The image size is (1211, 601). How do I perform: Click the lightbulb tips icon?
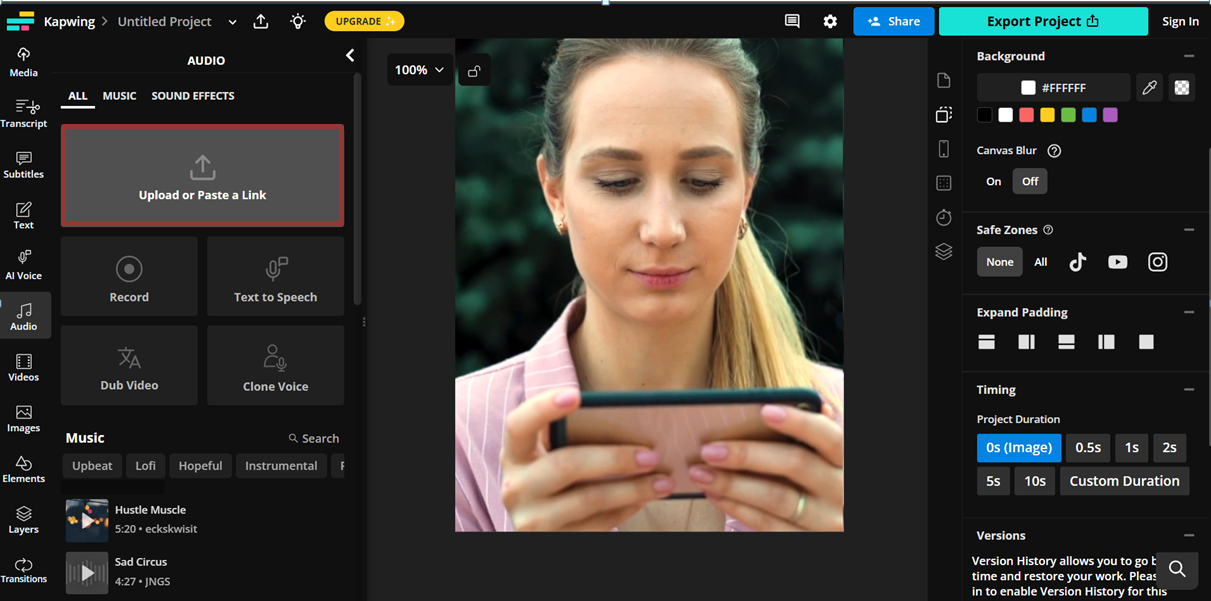(x=298, y=21)
